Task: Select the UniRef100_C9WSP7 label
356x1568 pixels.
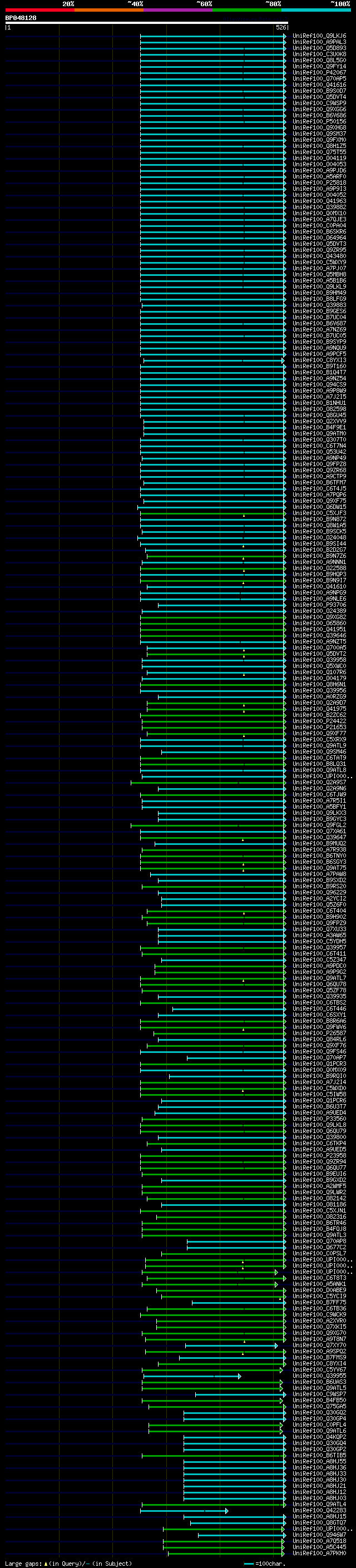Action: 319,1394
